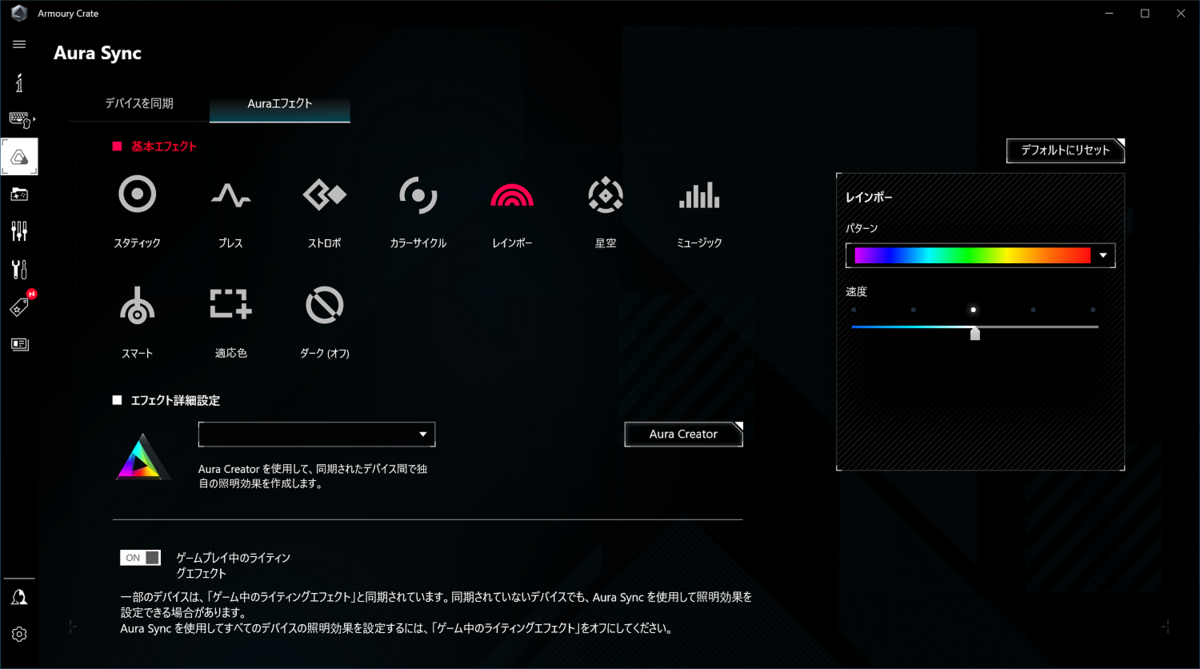Click the 速度 speed slider handle
1200x669 pixels.
tap(975, 333)
